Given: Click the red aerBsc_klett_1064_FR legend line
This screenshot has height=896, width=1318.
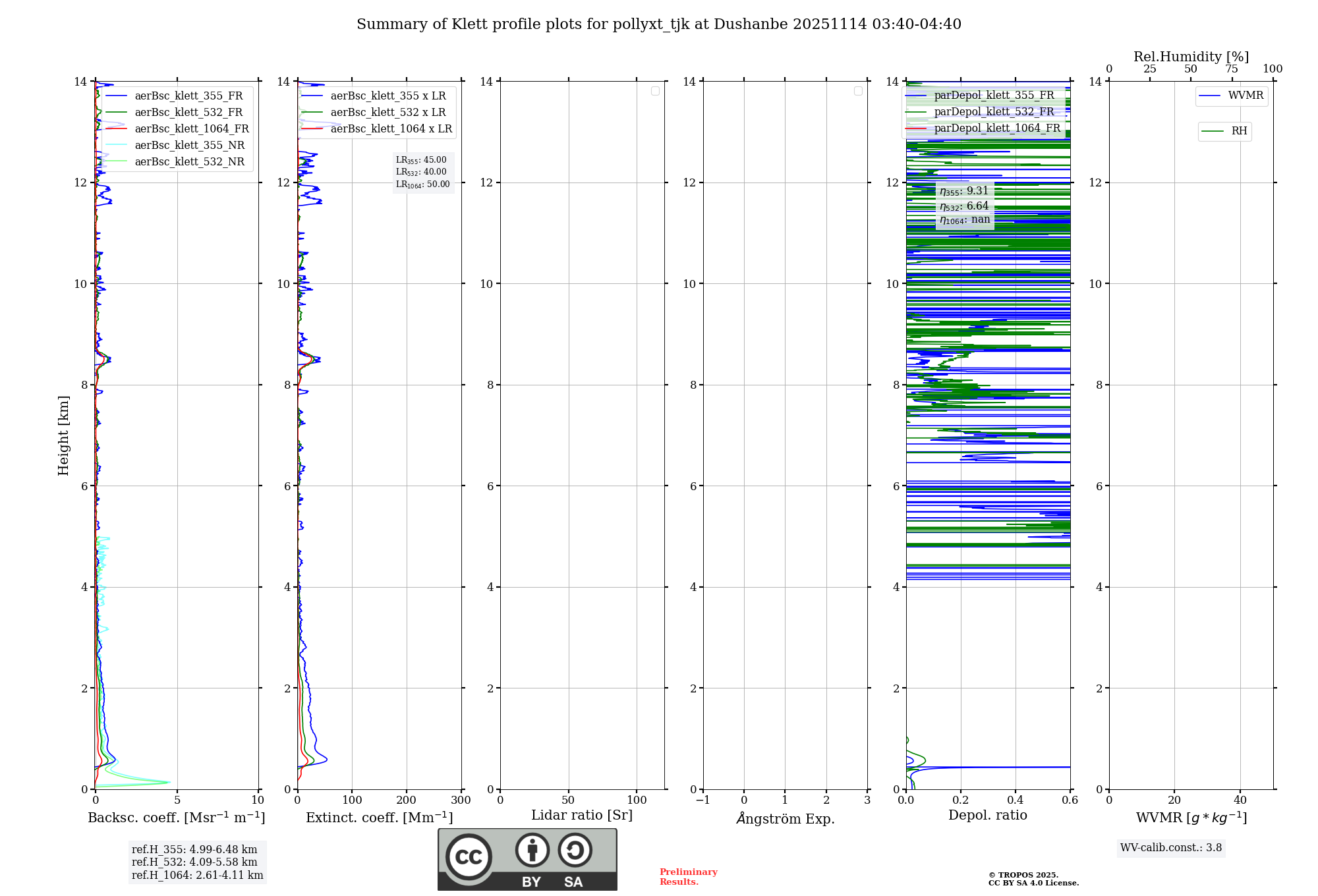Looking at the screenshot, I should [116, 129].
